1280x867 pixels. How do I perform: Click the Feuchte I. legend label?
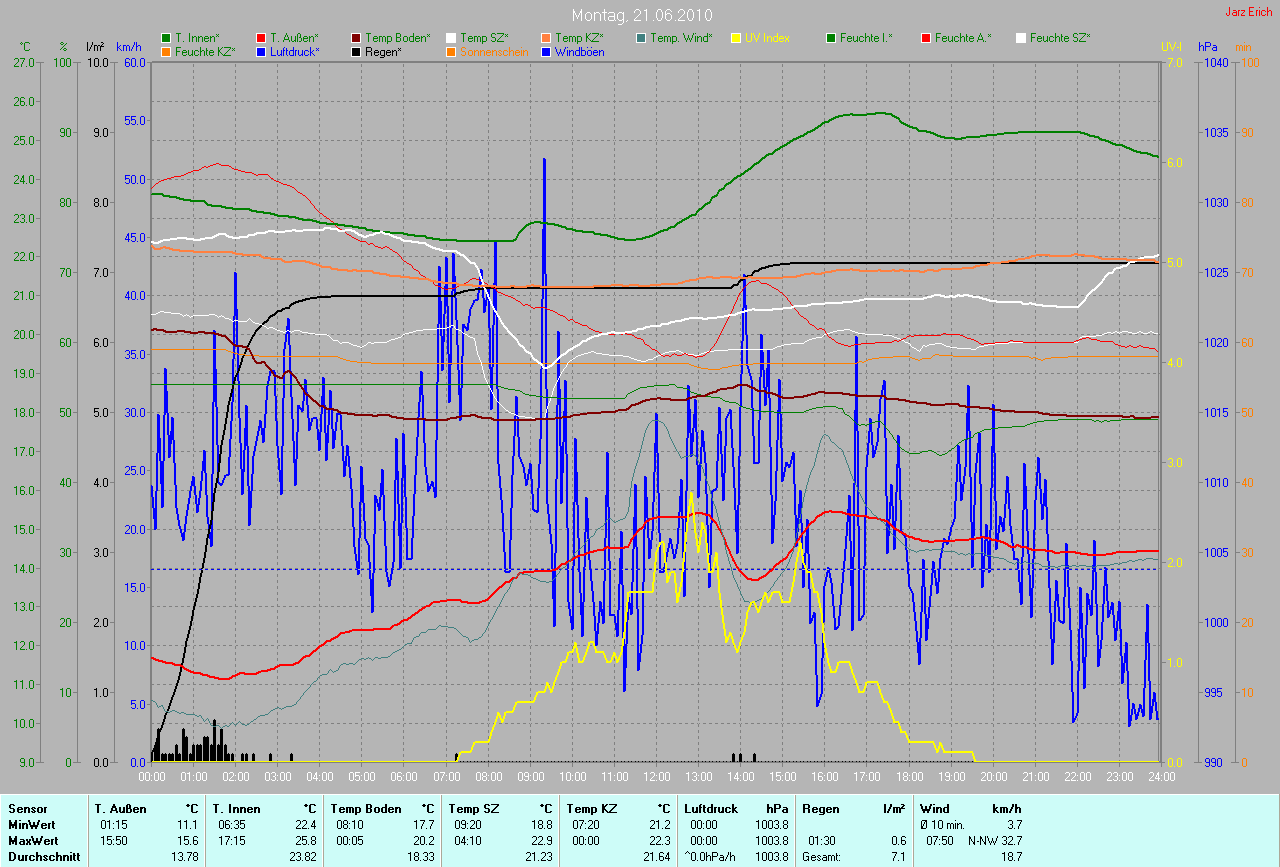click(866, 38)
